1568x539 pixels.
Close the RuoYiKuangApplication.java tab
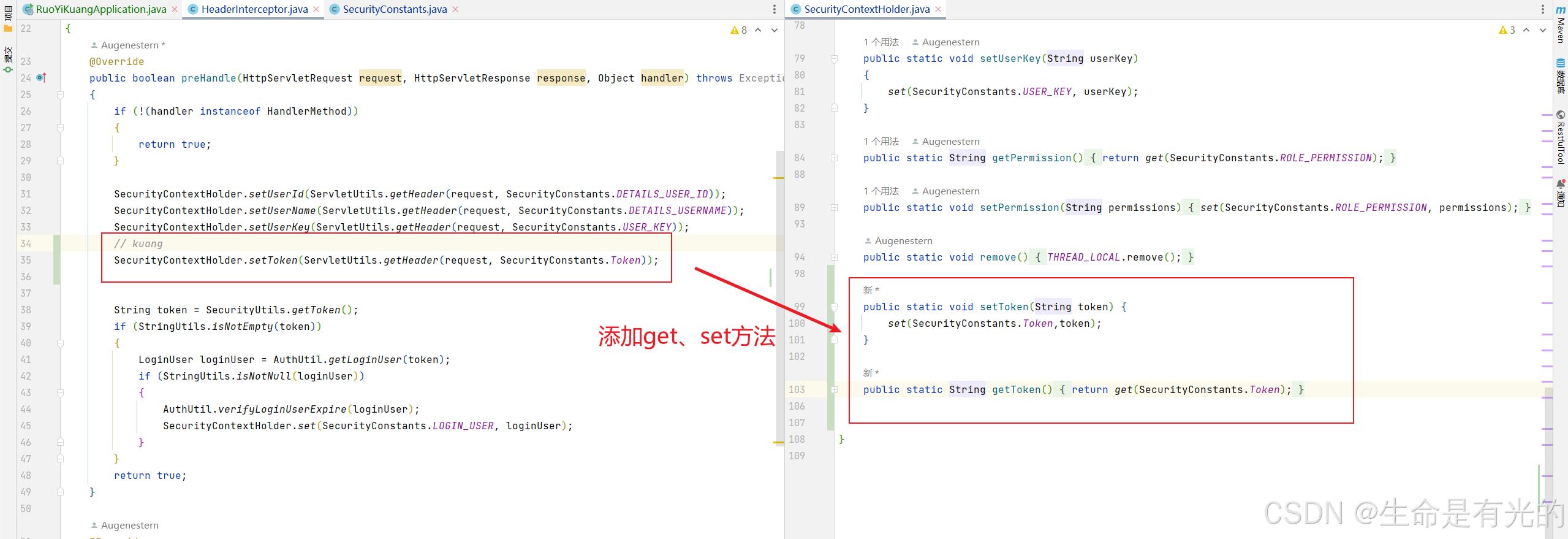(175, 9)
